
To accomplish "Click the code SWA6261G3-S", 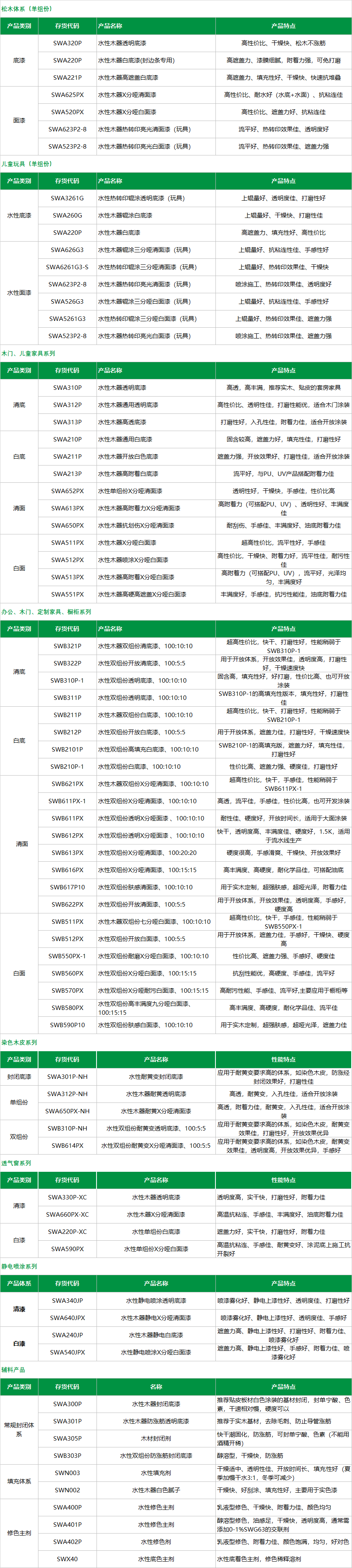I will pyautogui.click(x=67, y=267).
